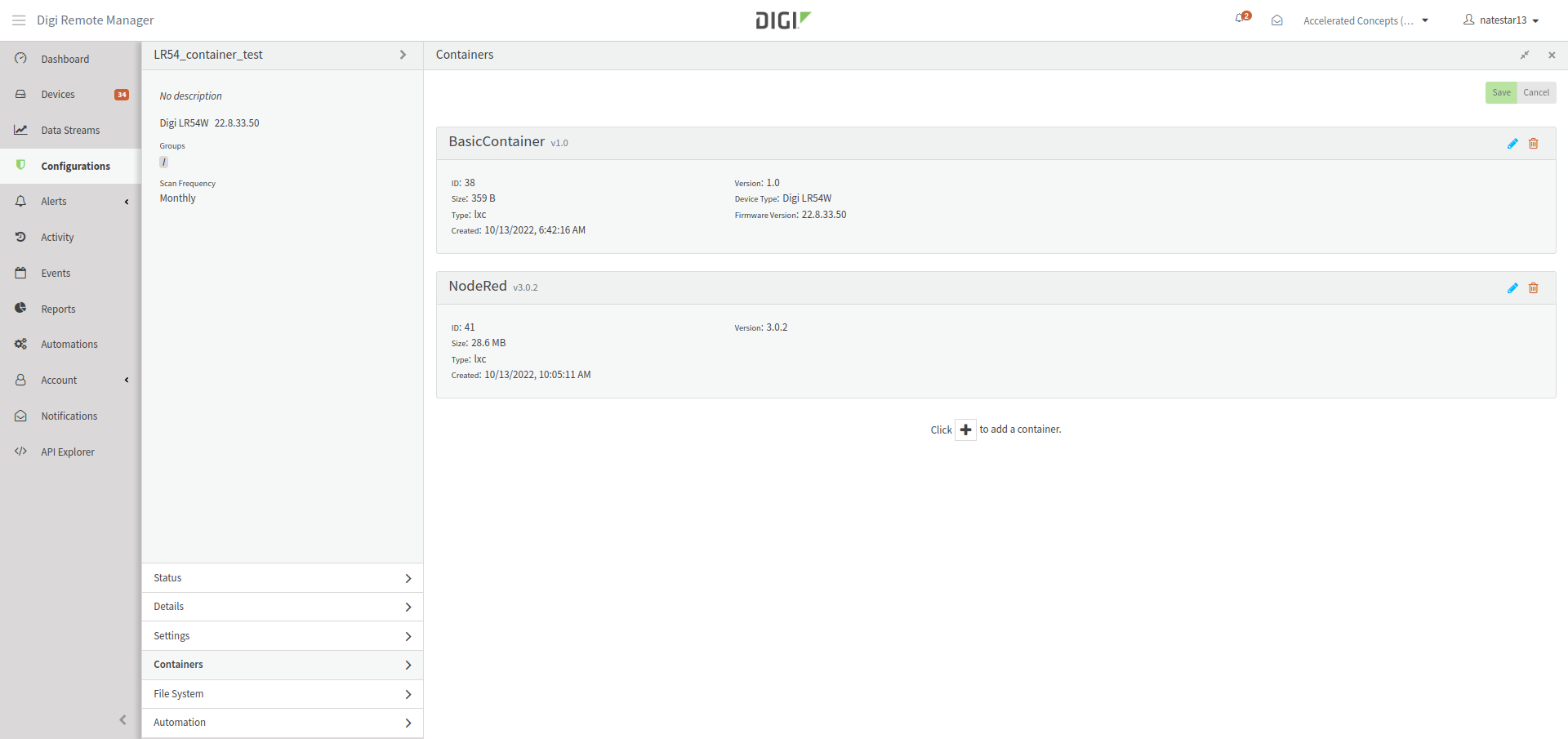Click the Devices router icon
The width and height of the screenshot is (1568, 739).
pos(21,95)
